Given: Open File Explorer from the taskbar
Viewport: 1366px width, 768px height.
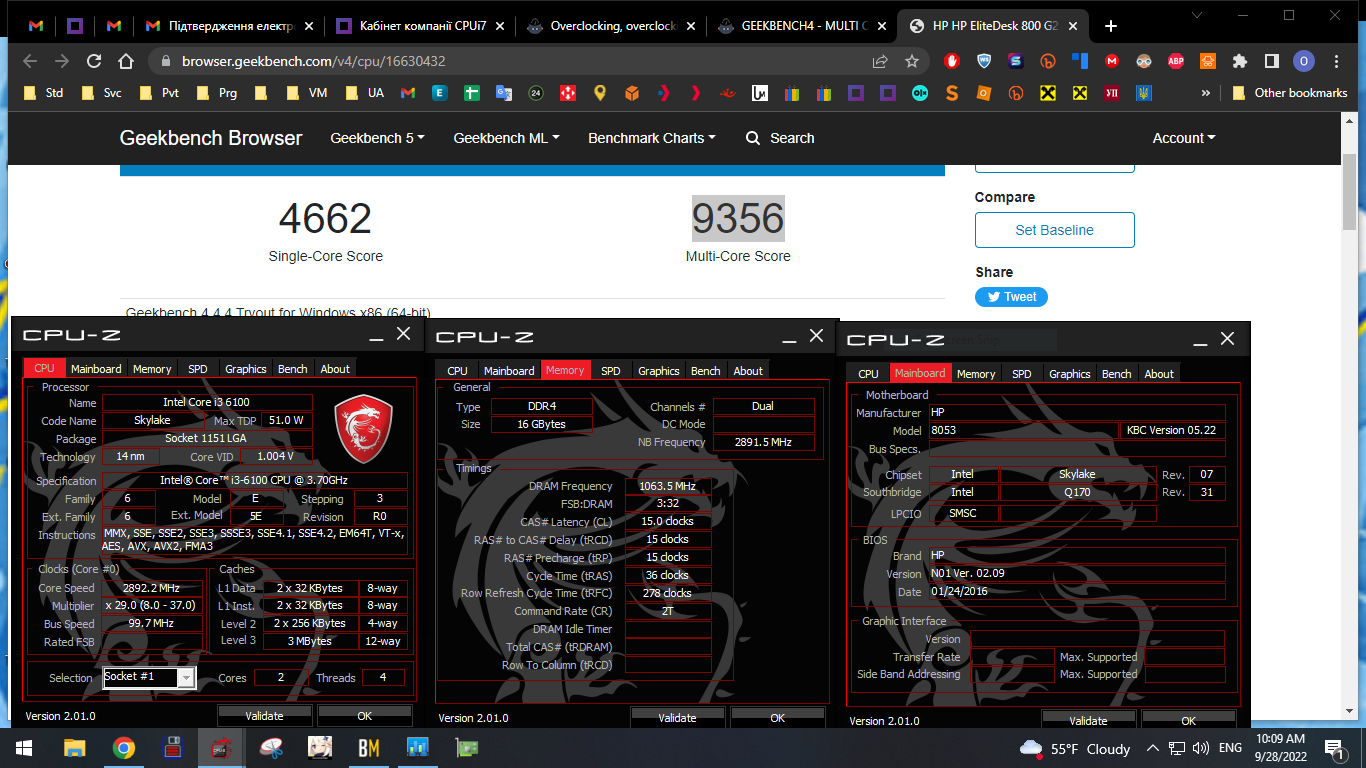Looking at the screenshot, I should coord(75,747).
